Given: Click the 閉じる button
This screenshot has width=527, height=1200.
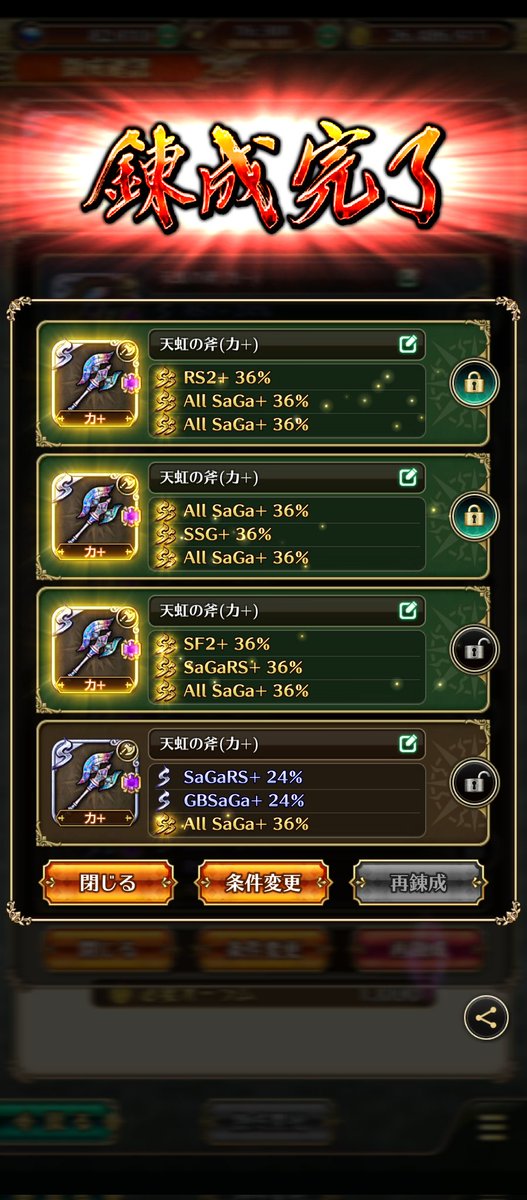Looking at the screenshot, I should tap(108, 883).
